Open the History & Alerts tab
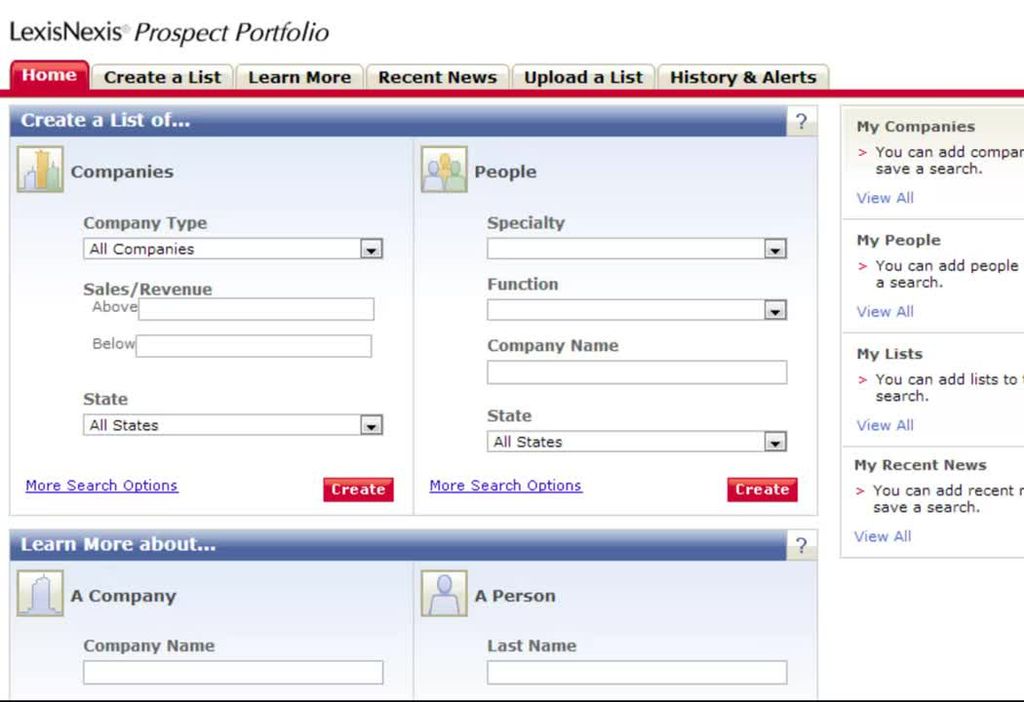This screenshot has width=1024, height=702. coord(742,77)
